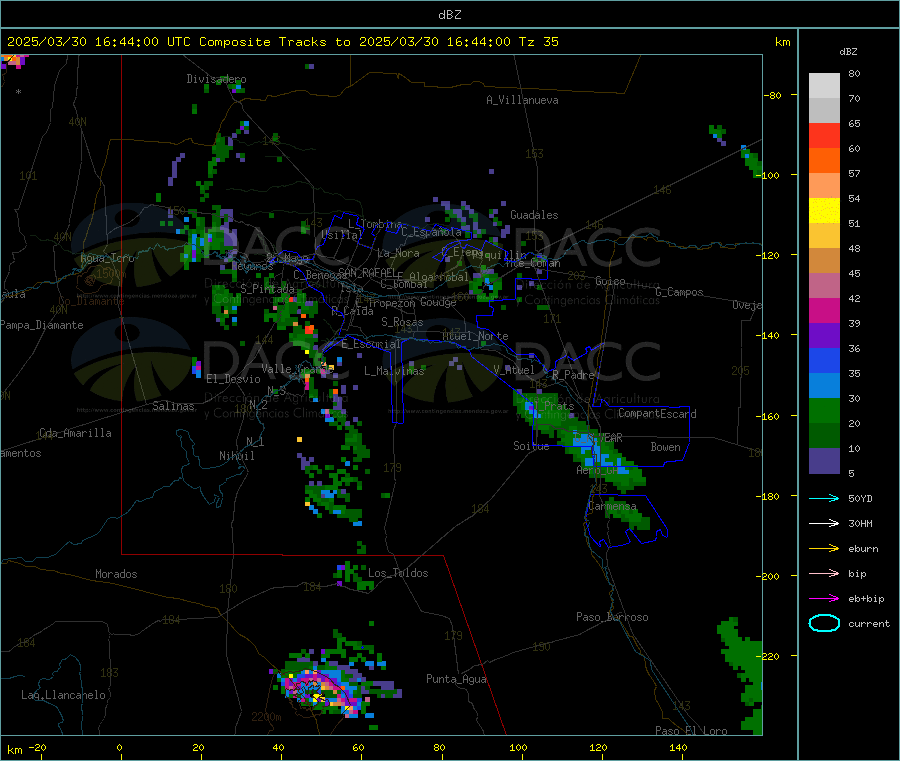The height and width of the screenshot is (761, 900).
Task: Click the cyan 50YD arrow in legend
Action: [x=824, y=498]
